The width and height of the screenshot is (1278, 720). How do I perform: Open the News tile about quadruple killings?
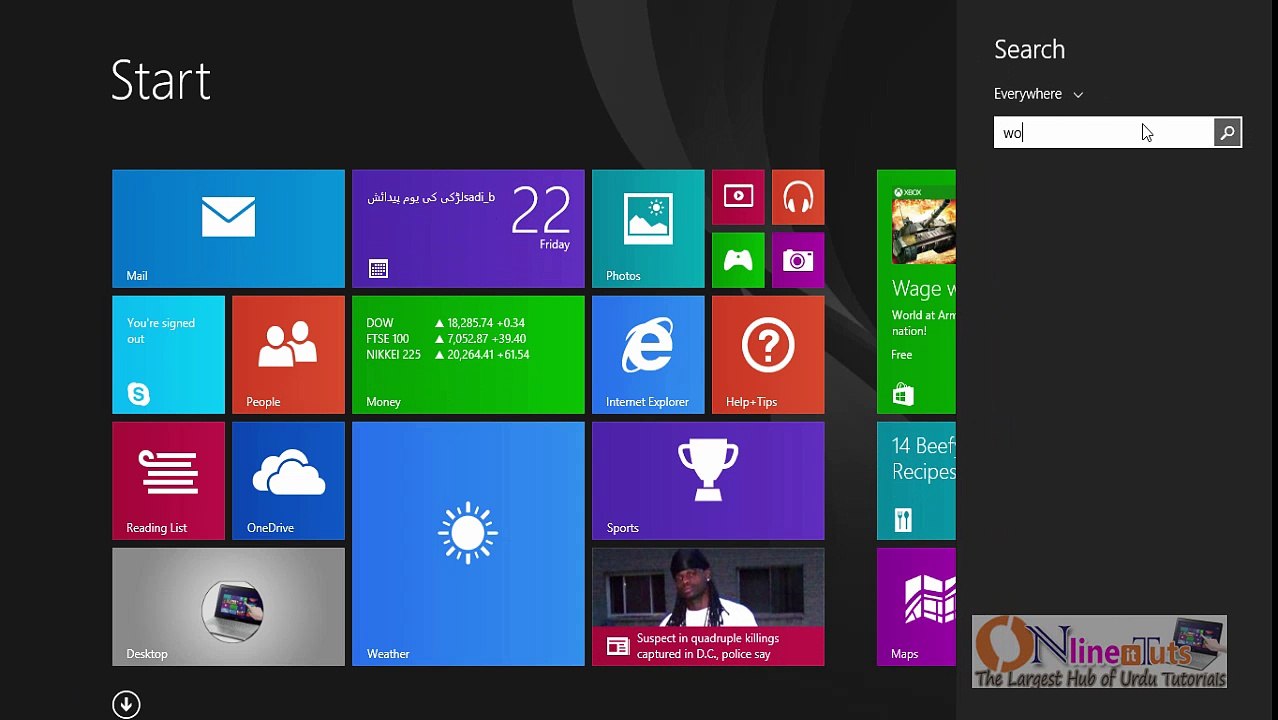[x=708, y=607]
